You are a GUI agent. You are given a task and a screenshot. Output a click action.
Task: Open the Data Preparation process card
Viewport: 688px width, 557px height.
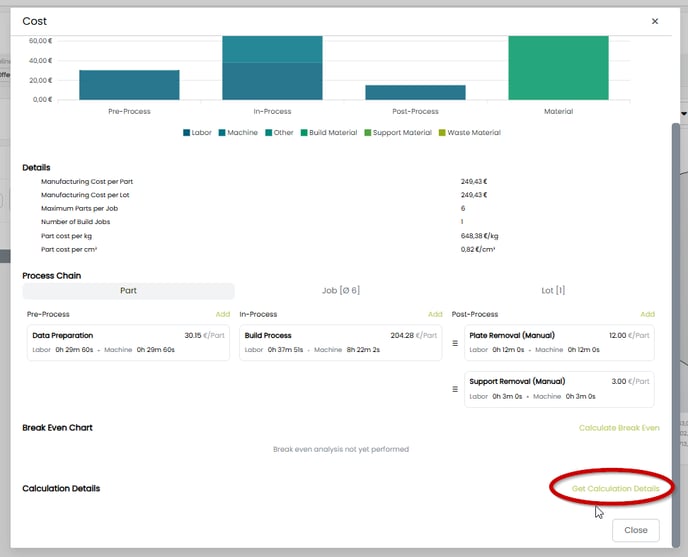tap(128, 342)
